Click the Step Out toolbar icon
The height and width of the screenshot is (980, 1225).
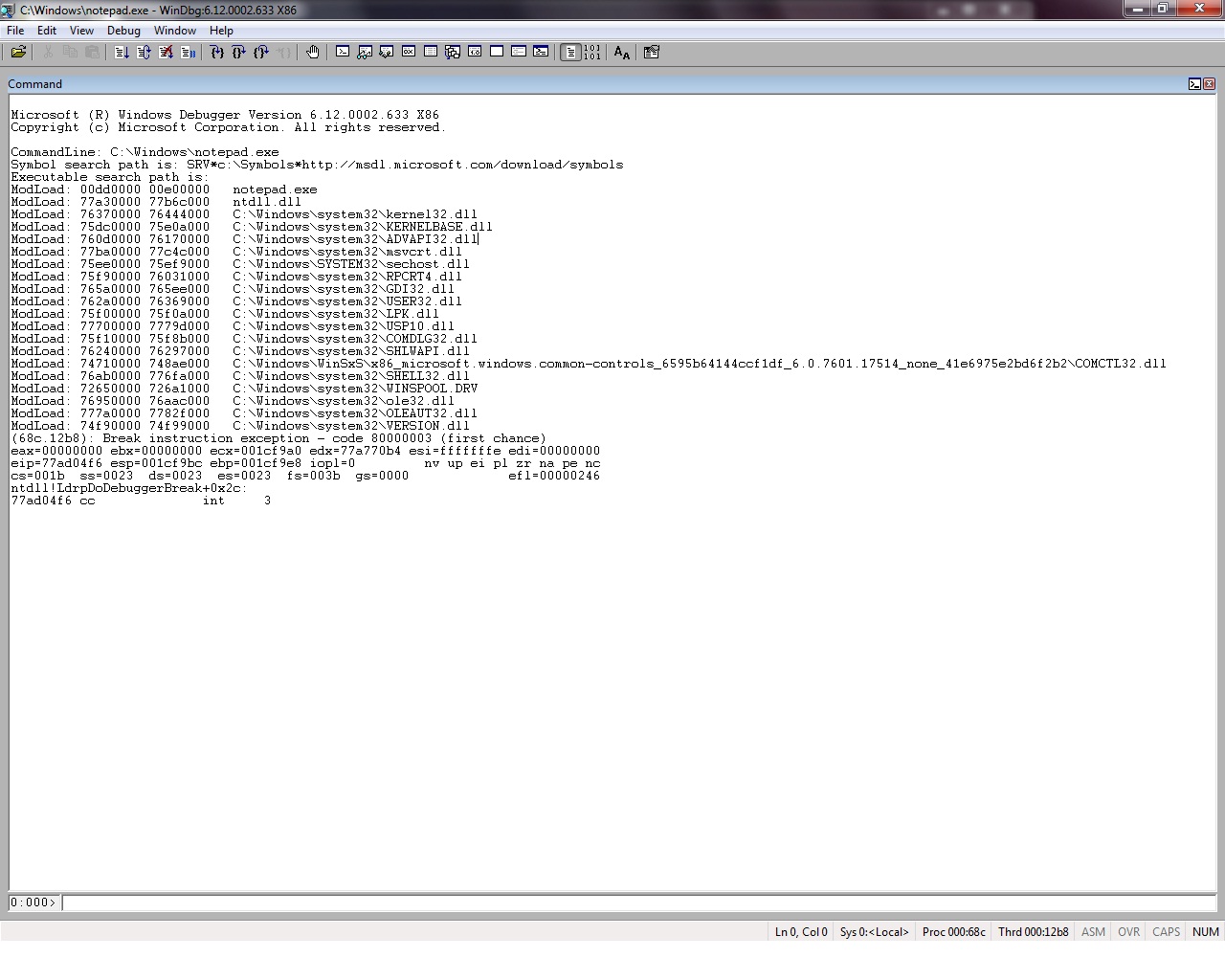click(x=261, y=53)
